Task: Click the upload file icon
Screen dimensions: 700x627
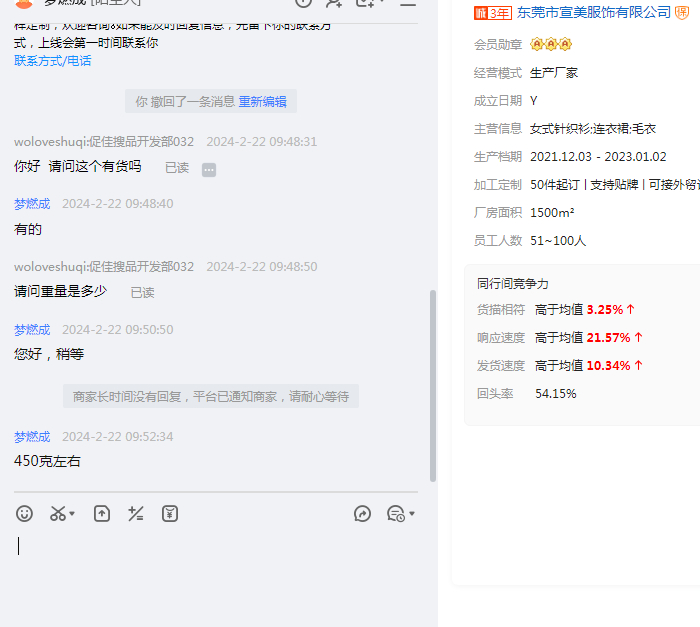Action: coord(102,513)
